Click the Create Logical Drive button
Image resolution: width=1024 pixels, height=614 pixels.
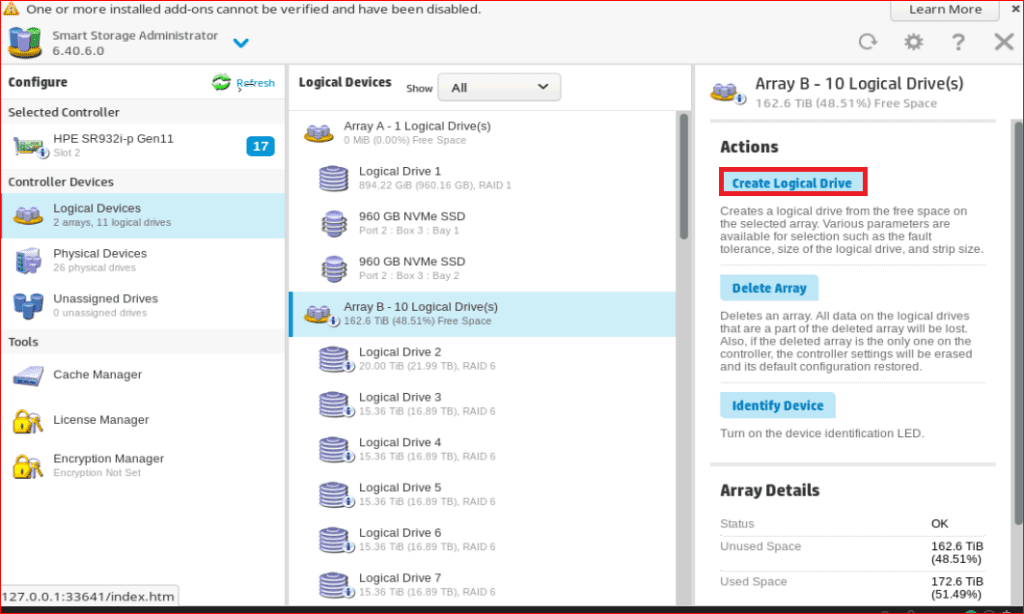tap(792, 183)
